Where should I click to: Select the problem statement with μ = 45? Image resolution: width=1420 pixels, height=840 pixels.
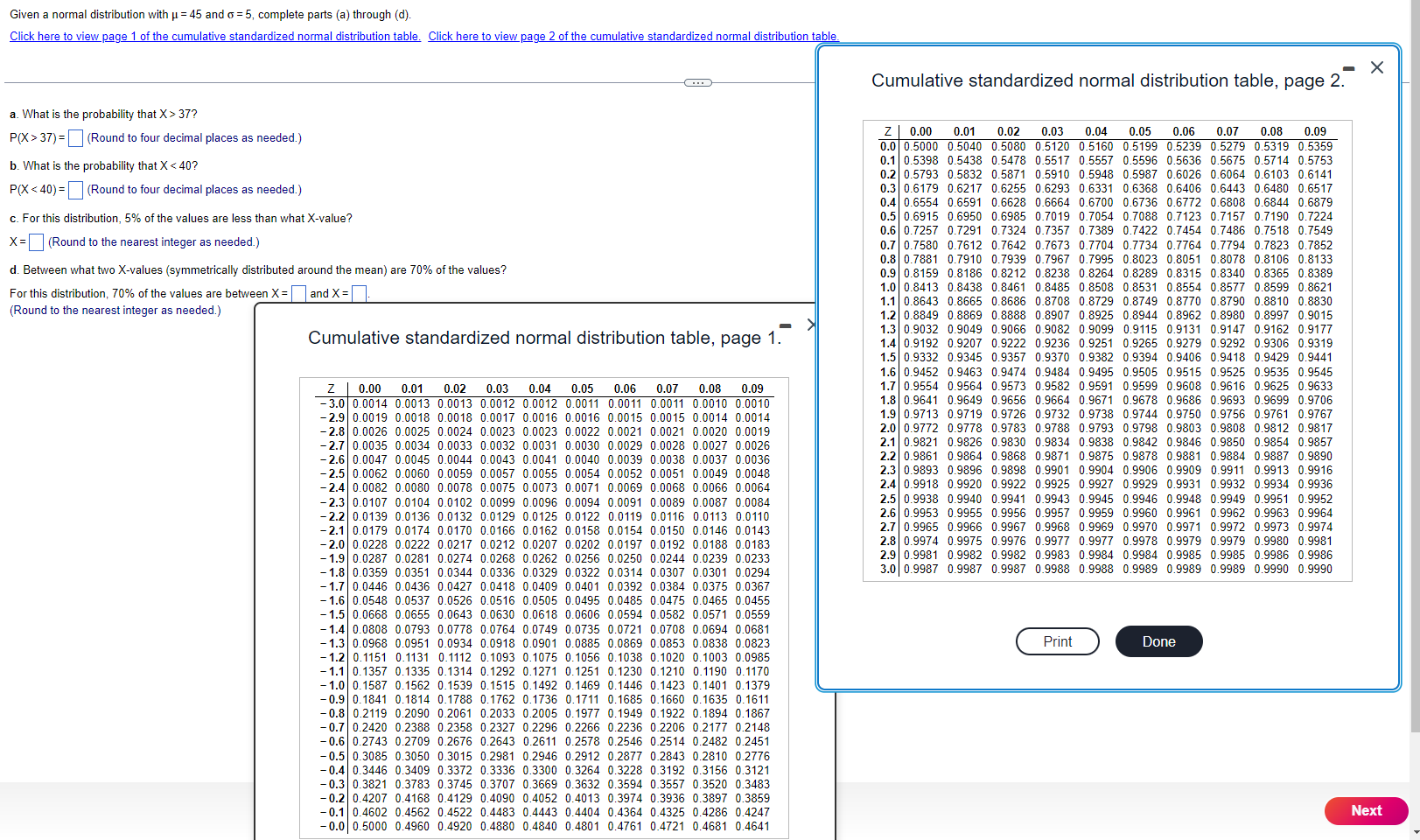pos(211,15)
